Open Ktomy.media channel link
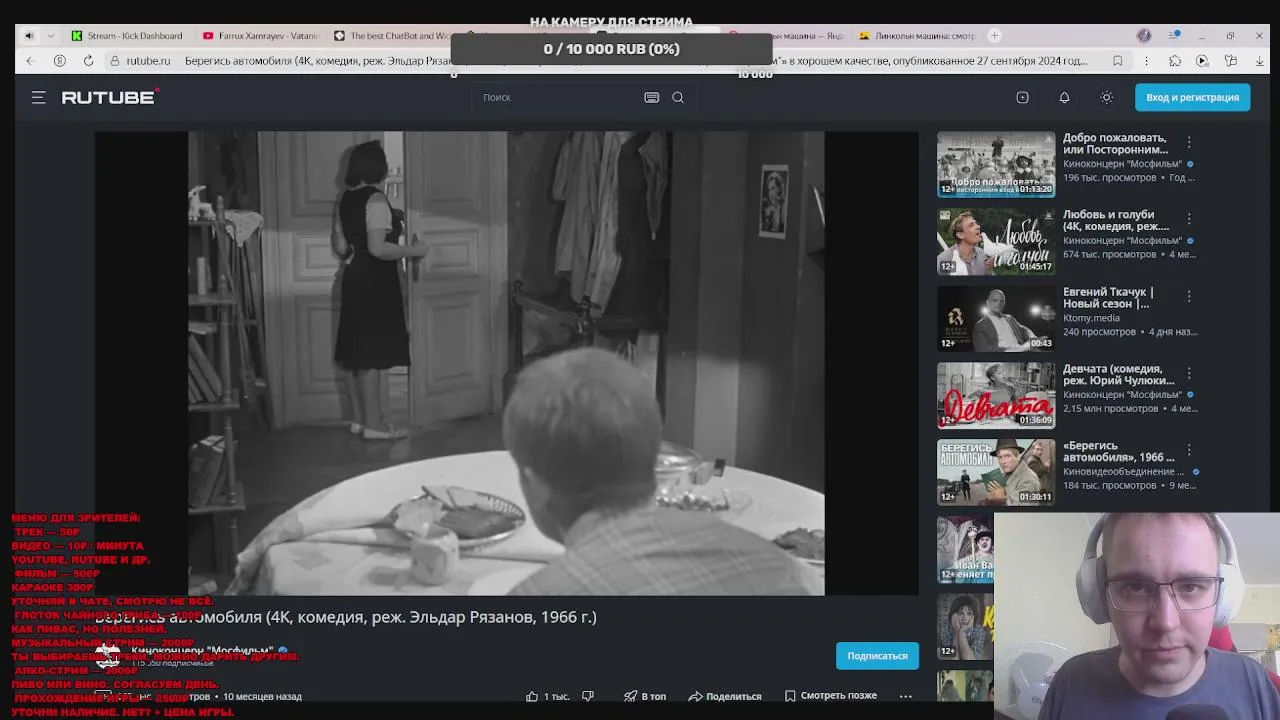The width and height of the screenshot is (1280, 720). 1091,318
